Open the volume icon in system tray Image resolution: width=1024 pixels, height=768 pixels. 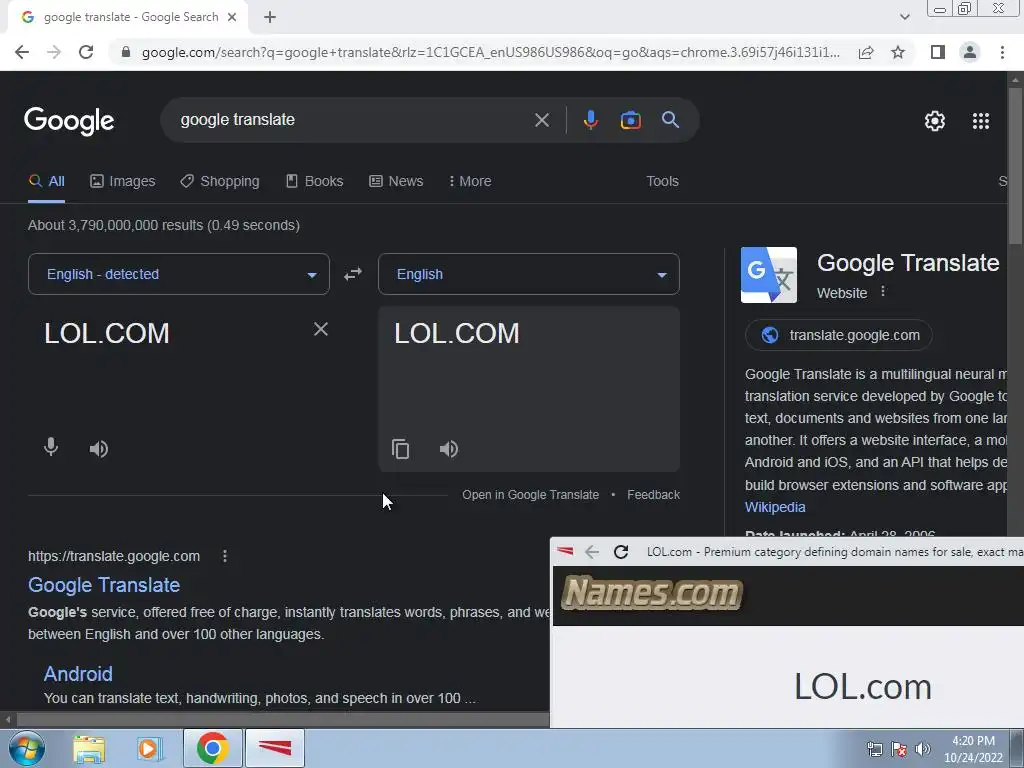pos(923,749)
